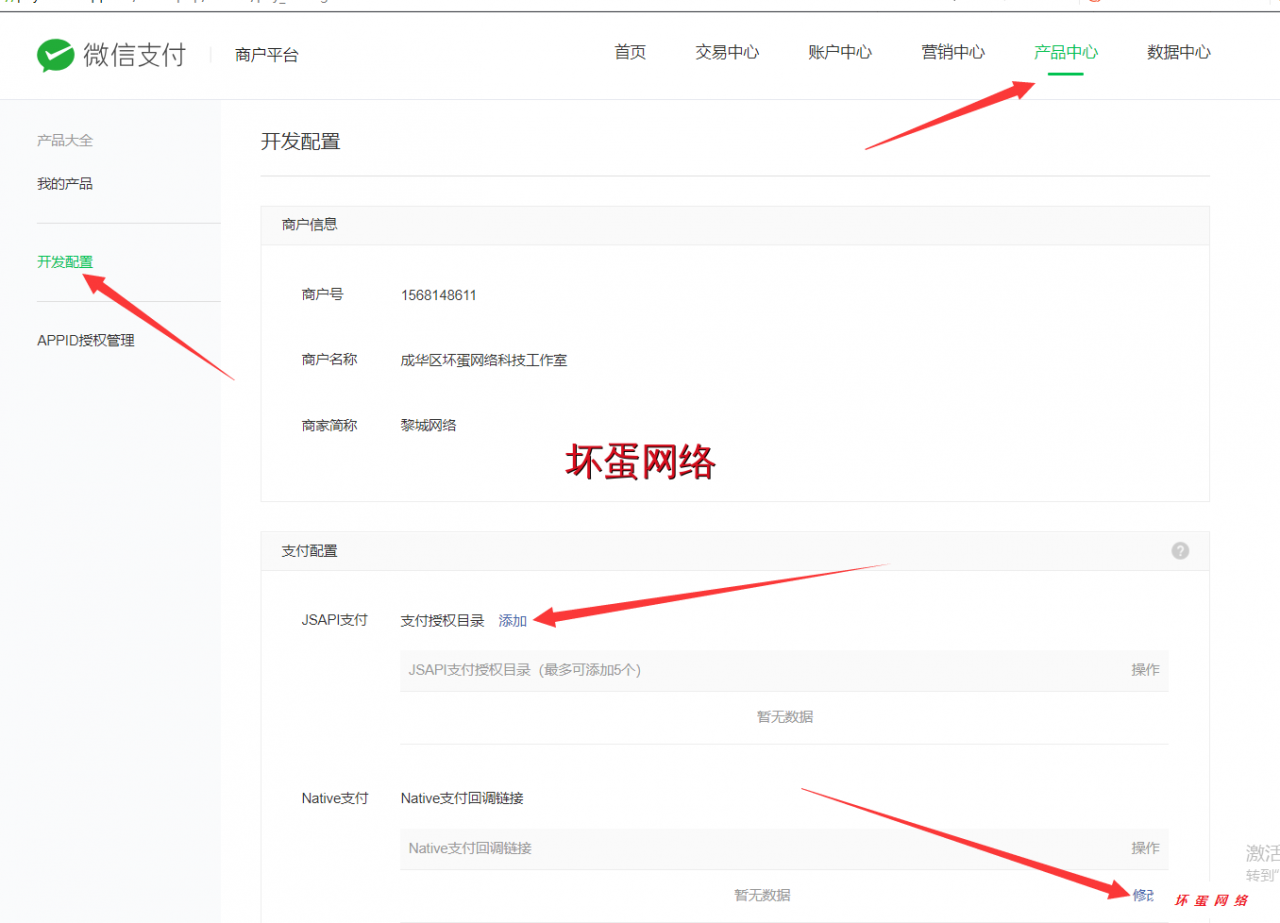The height and width of the screenshot is (923, 1280).
Task: Open the 营销中心 menu
Action: coord(953,52)
